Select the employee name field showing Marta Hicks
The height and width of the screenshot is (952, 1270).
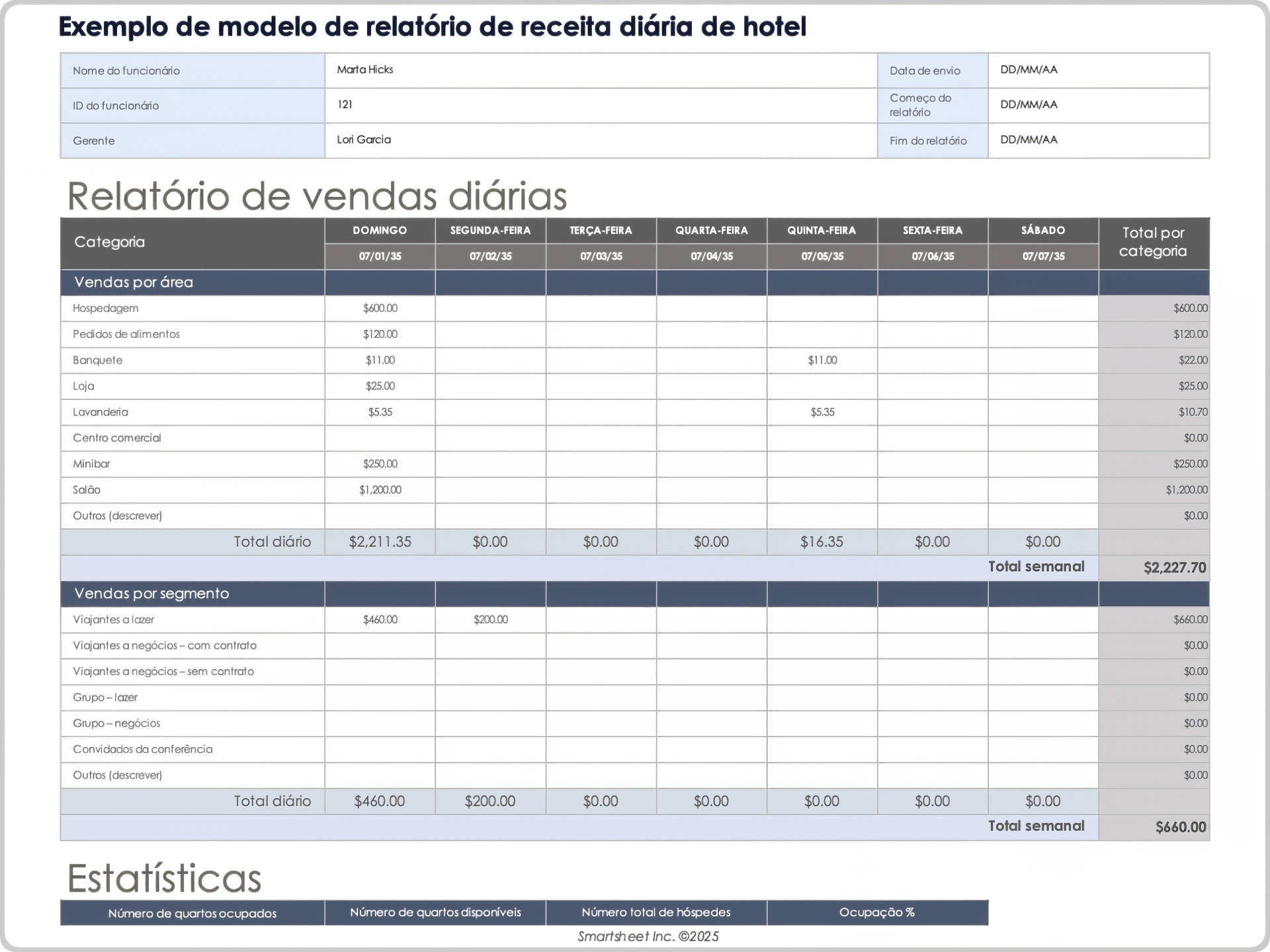coord(599,70)
